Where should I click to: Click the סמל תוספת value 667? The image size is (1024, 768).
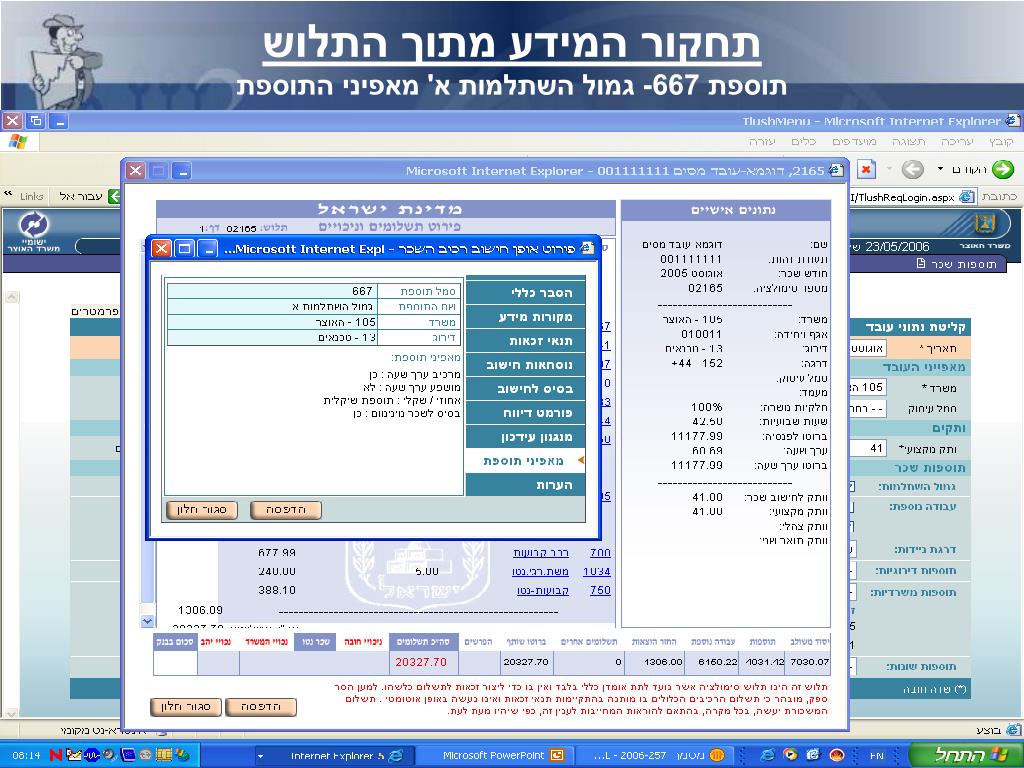tap(362, 291)
